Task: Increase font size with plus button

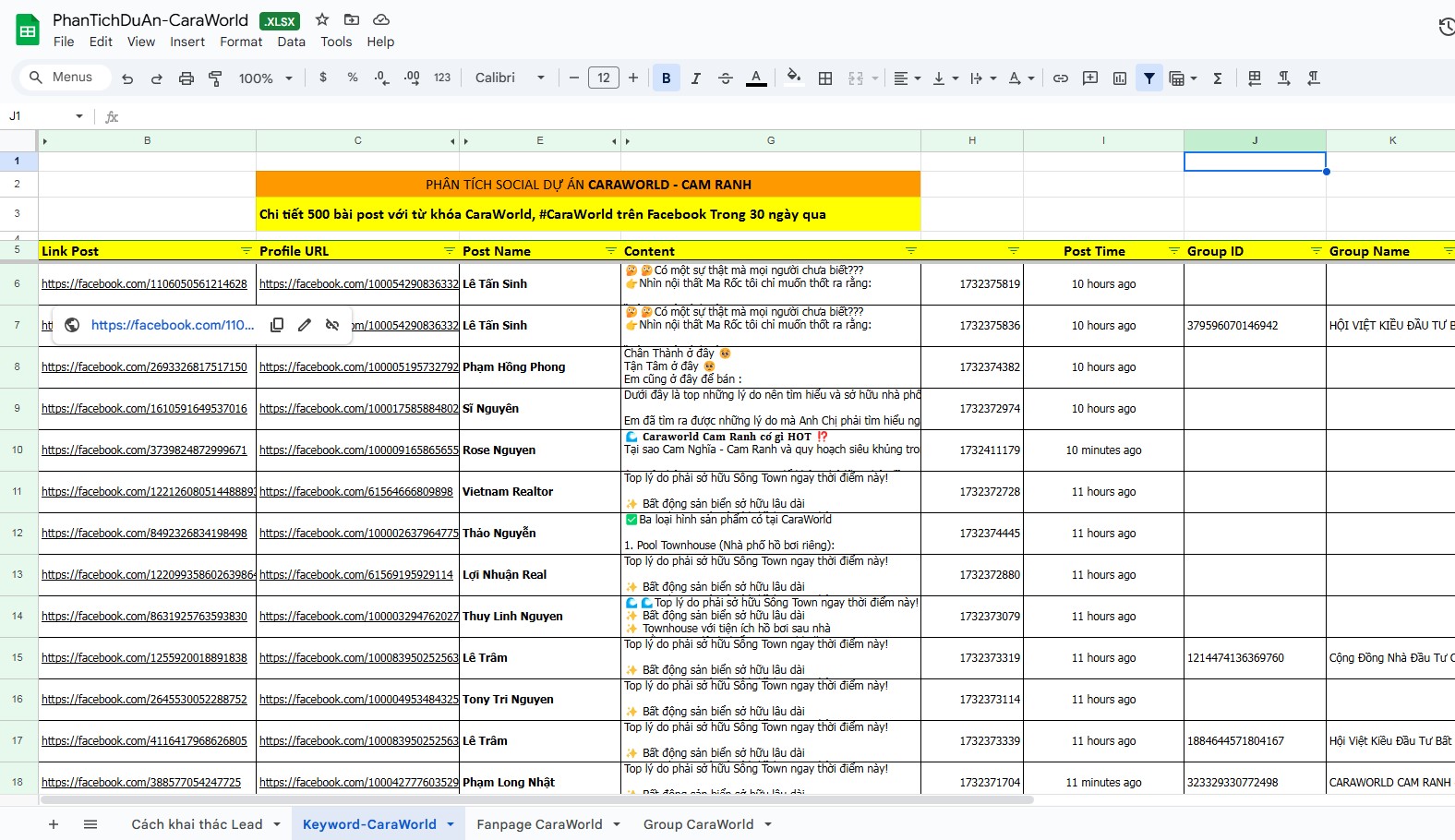Action: 633,78
